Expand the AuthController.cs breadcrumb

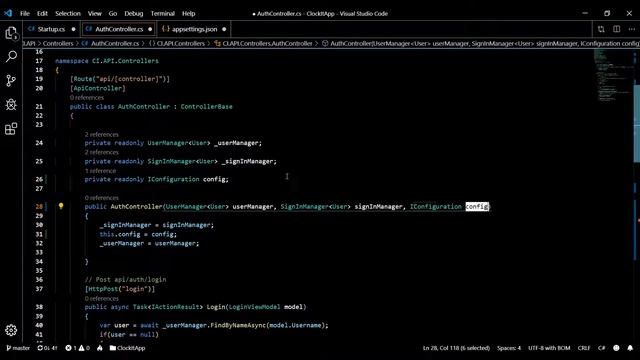click(x=110, y=43)
